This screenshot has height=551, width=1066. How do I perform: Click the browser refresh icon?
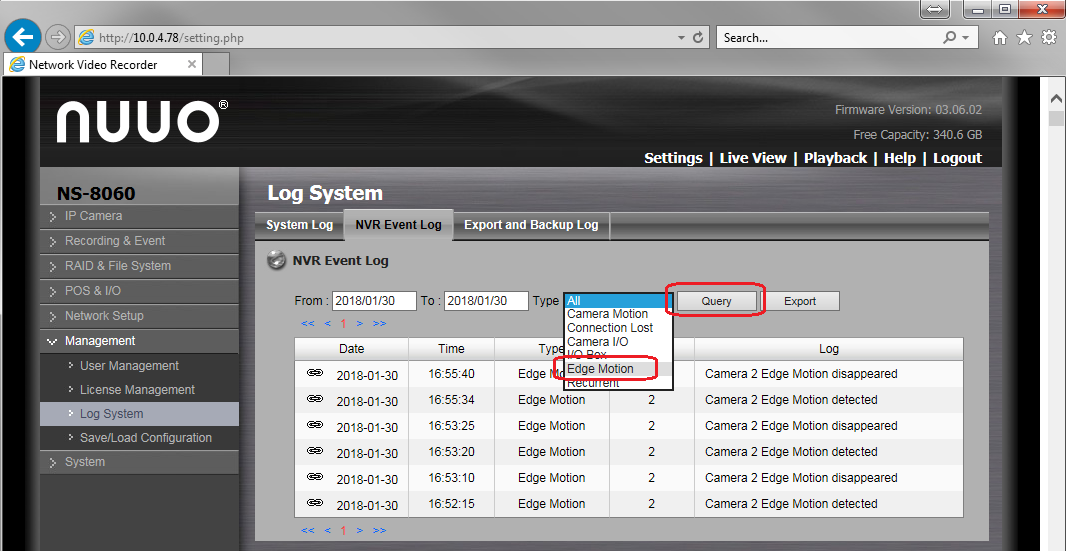click(x=697, y=38)
